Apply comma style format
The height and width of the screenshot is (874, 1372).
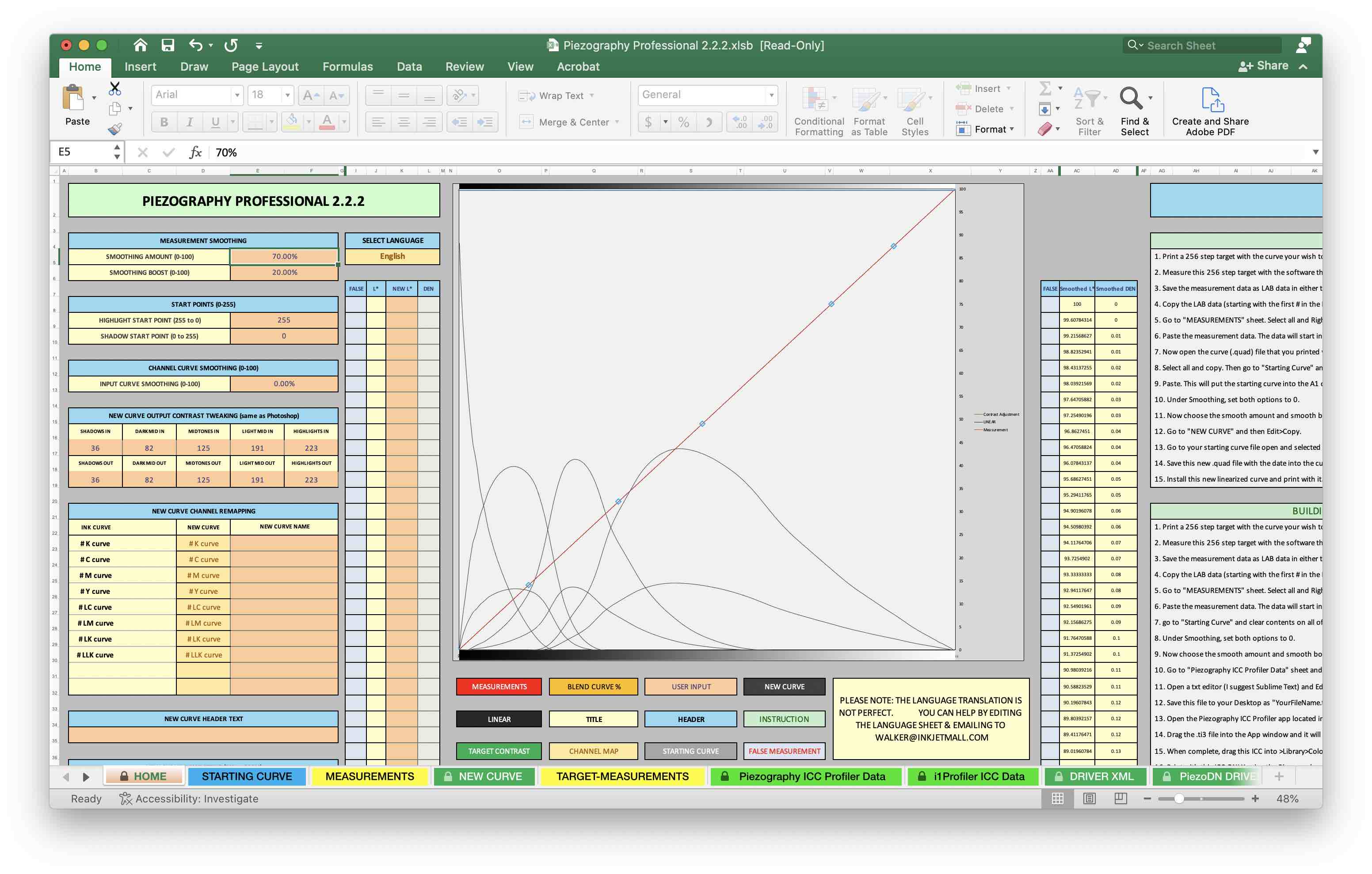pos(709,122)
